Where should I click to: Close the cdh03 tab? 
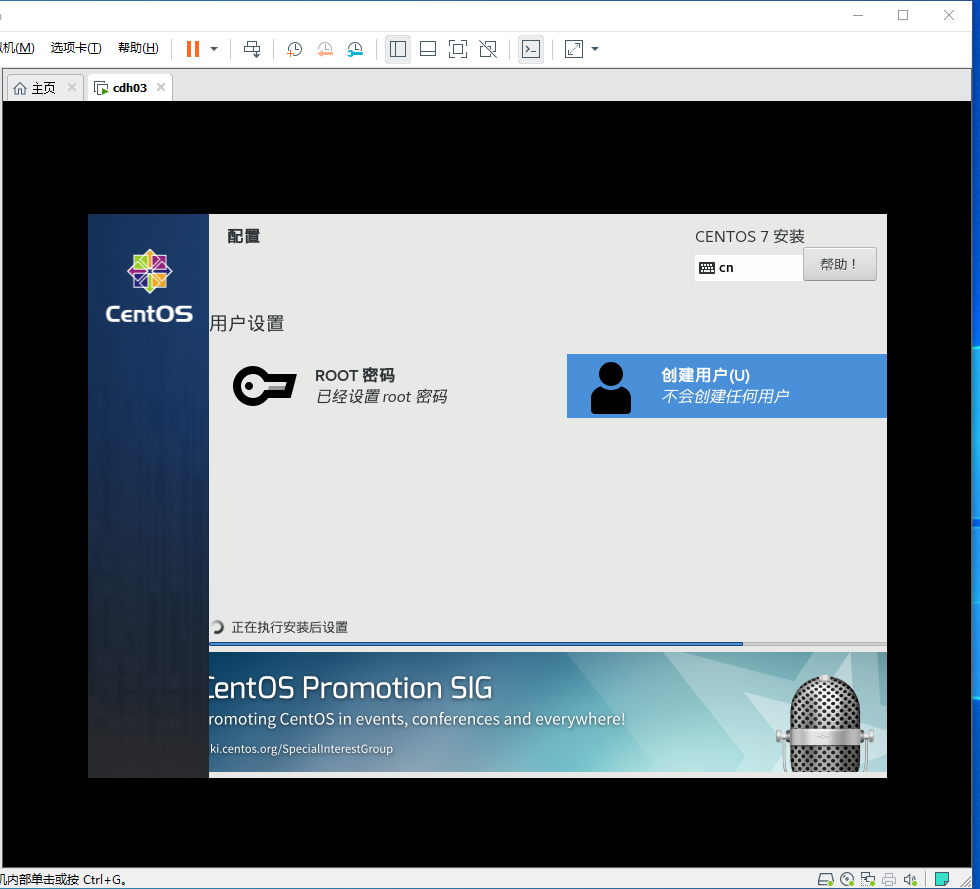(161, 87)
